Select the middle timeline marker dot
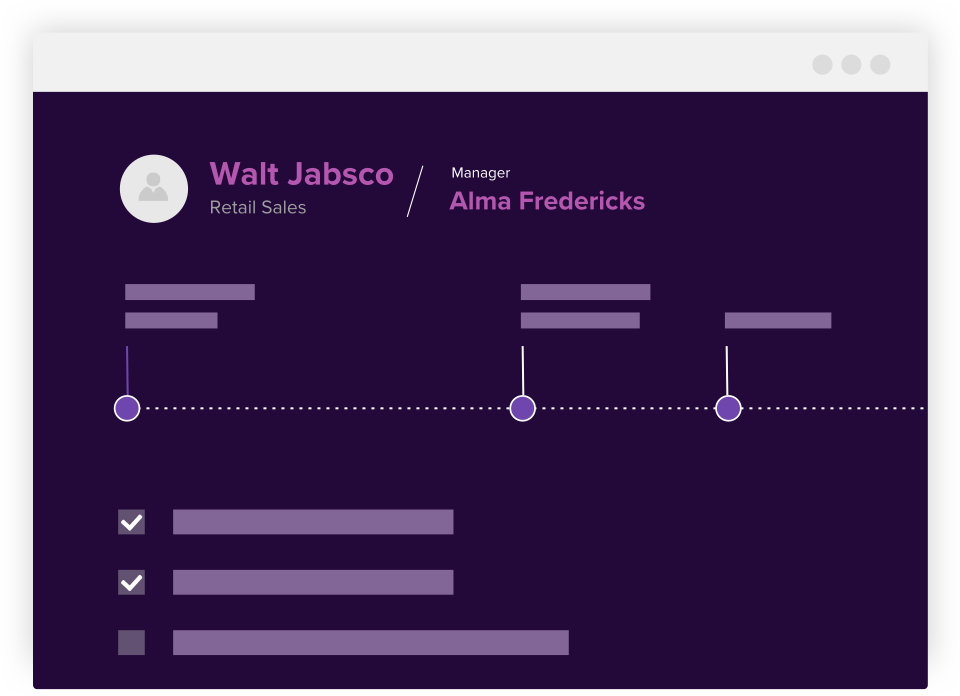Viewport: 960px width, 696px height. click(523, 408)
